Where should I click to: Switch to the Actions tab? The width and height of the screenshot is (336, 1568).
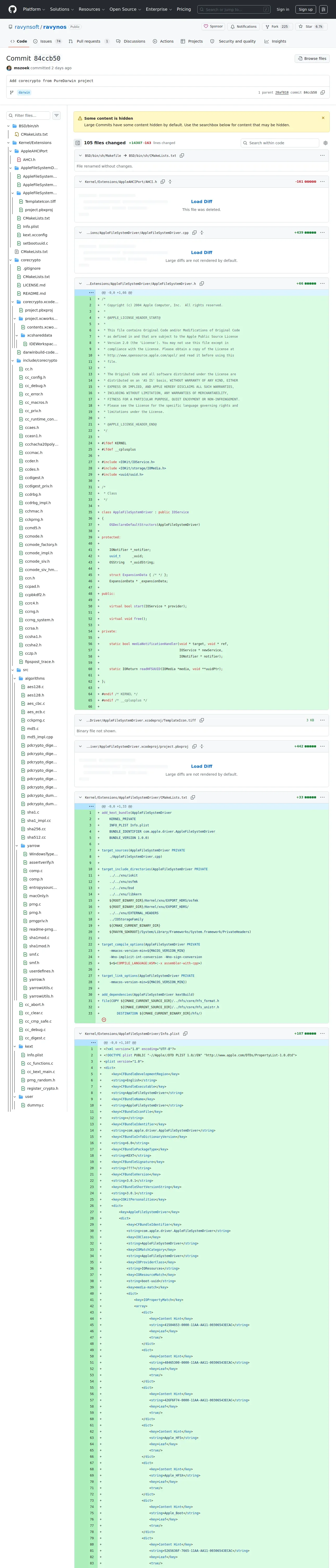tap(163, 41)
